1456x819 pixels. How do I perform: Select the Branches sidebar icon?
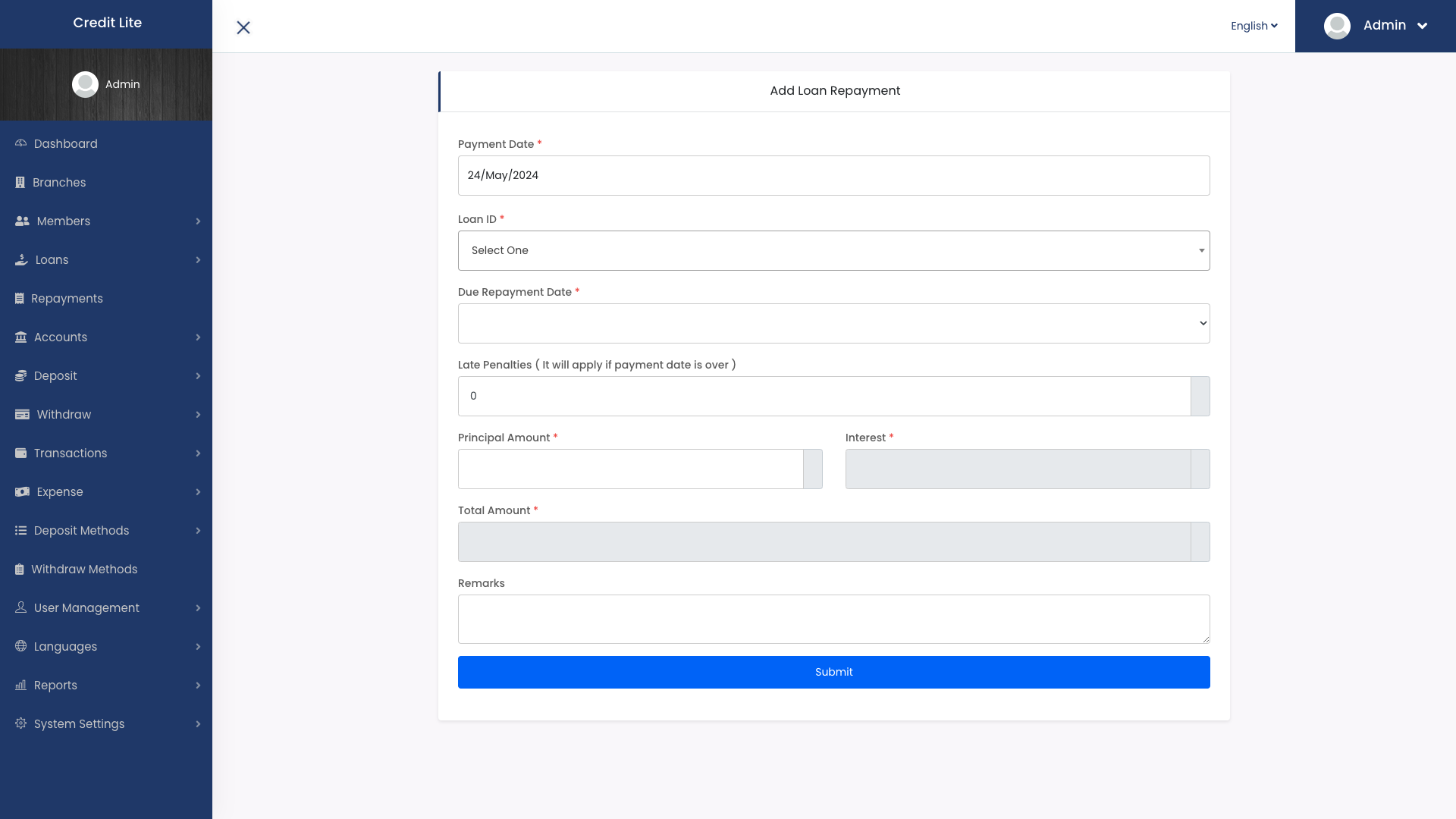coord(20,182)
